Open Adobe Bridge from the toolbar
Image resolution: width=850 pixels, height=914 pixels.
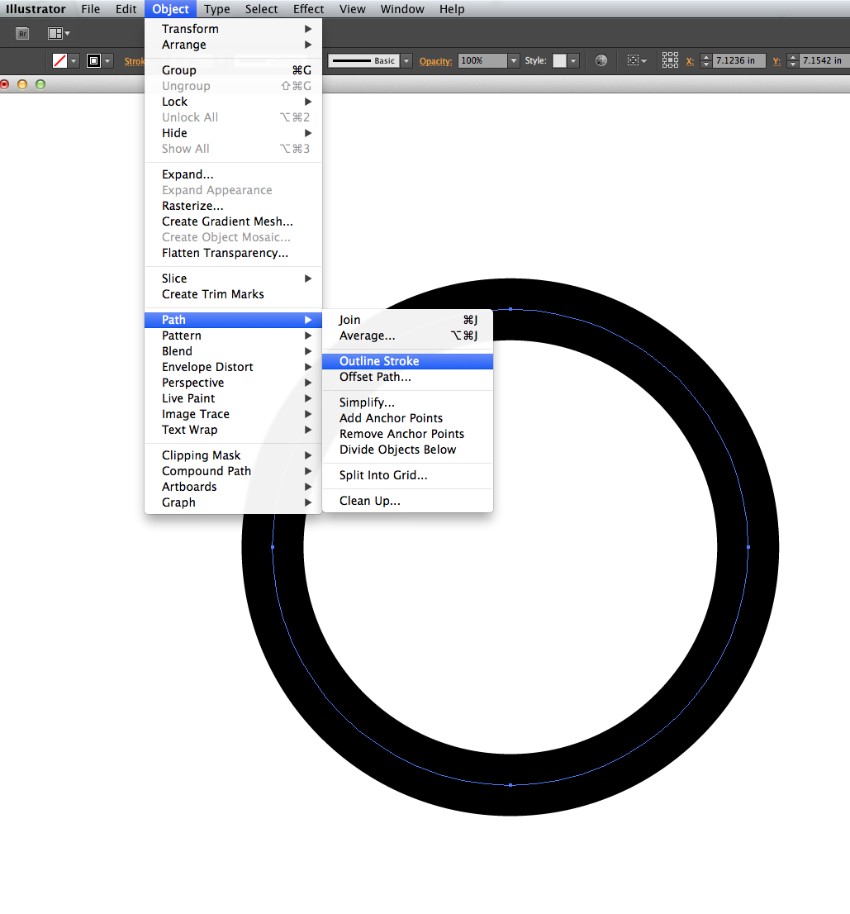23,33
